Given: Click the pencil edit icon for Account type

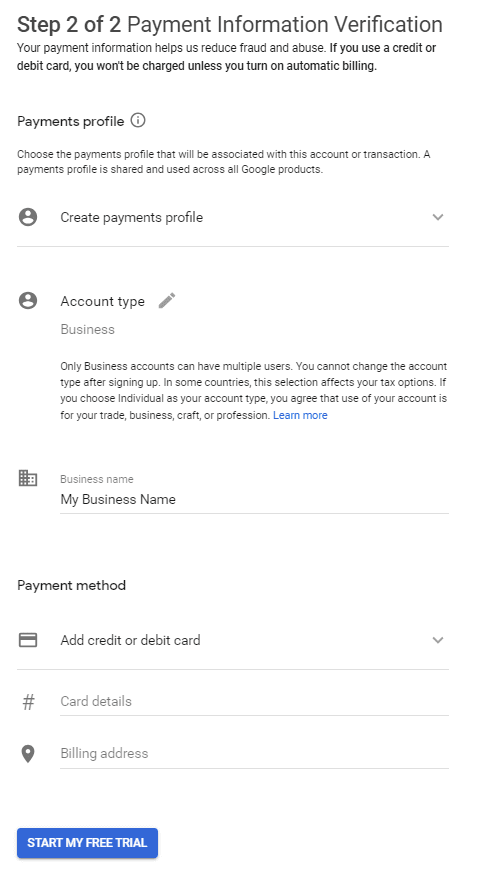Looking at the screenshot, I should 167,300.
